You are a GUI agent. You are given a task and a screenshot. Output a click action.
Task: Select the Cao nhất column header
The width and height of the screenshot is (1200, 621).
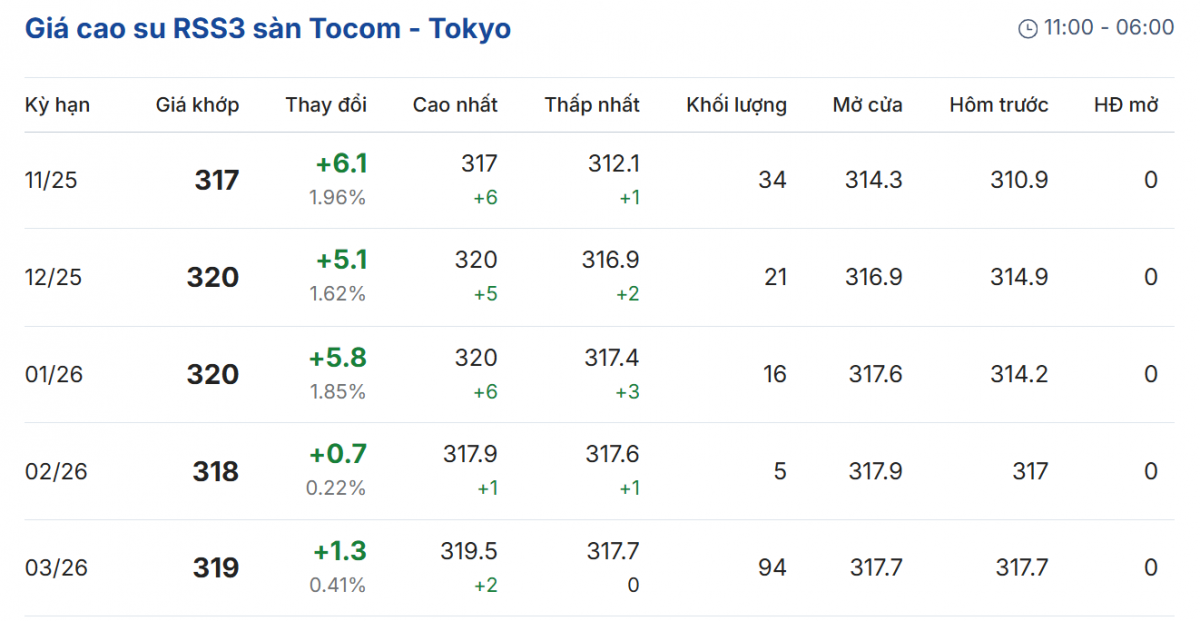tap(455, 105)
